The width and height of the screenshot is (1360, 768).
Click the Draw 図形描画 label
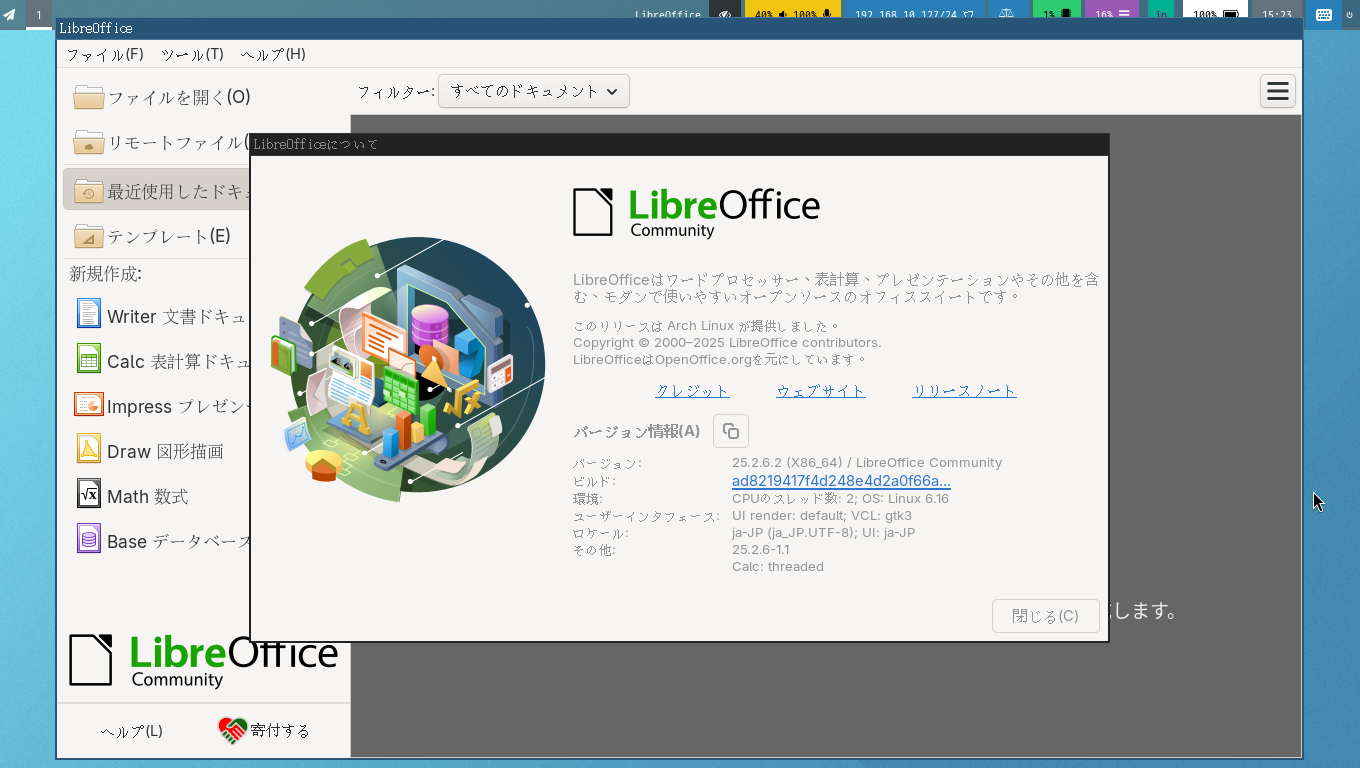(165, 451)
